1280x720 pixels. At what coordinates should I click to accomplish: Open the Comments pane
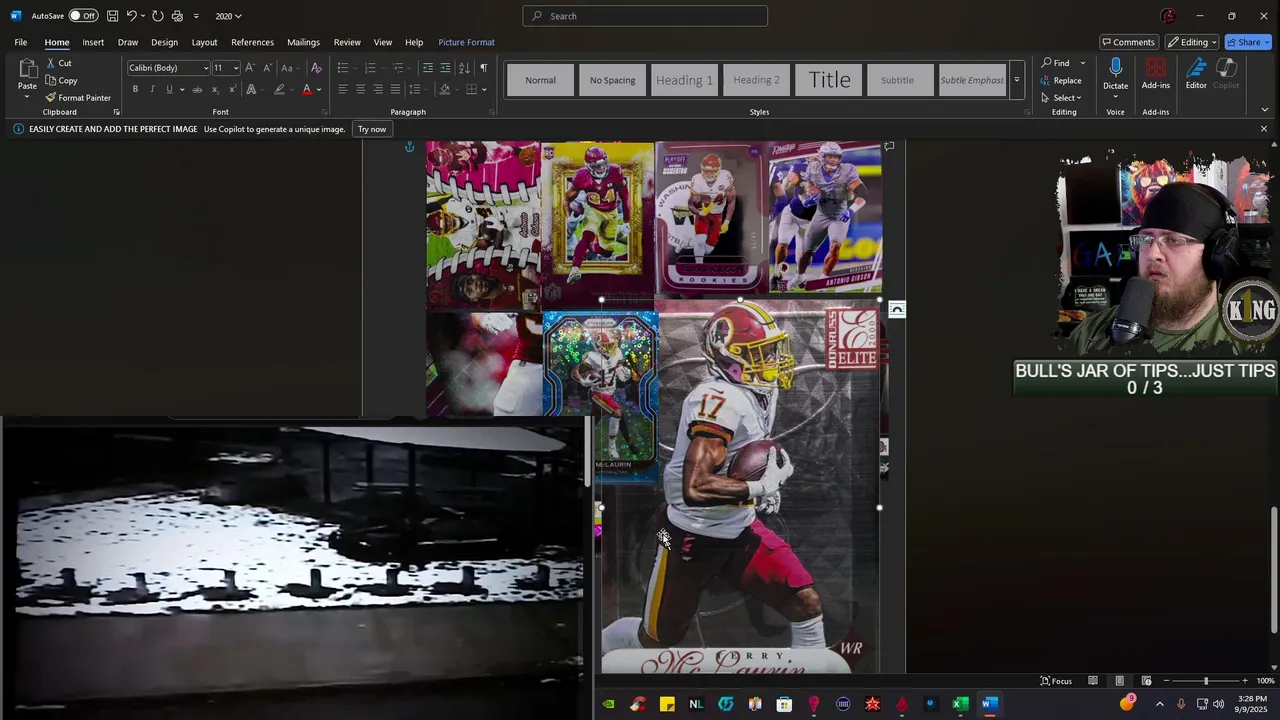1127,42
